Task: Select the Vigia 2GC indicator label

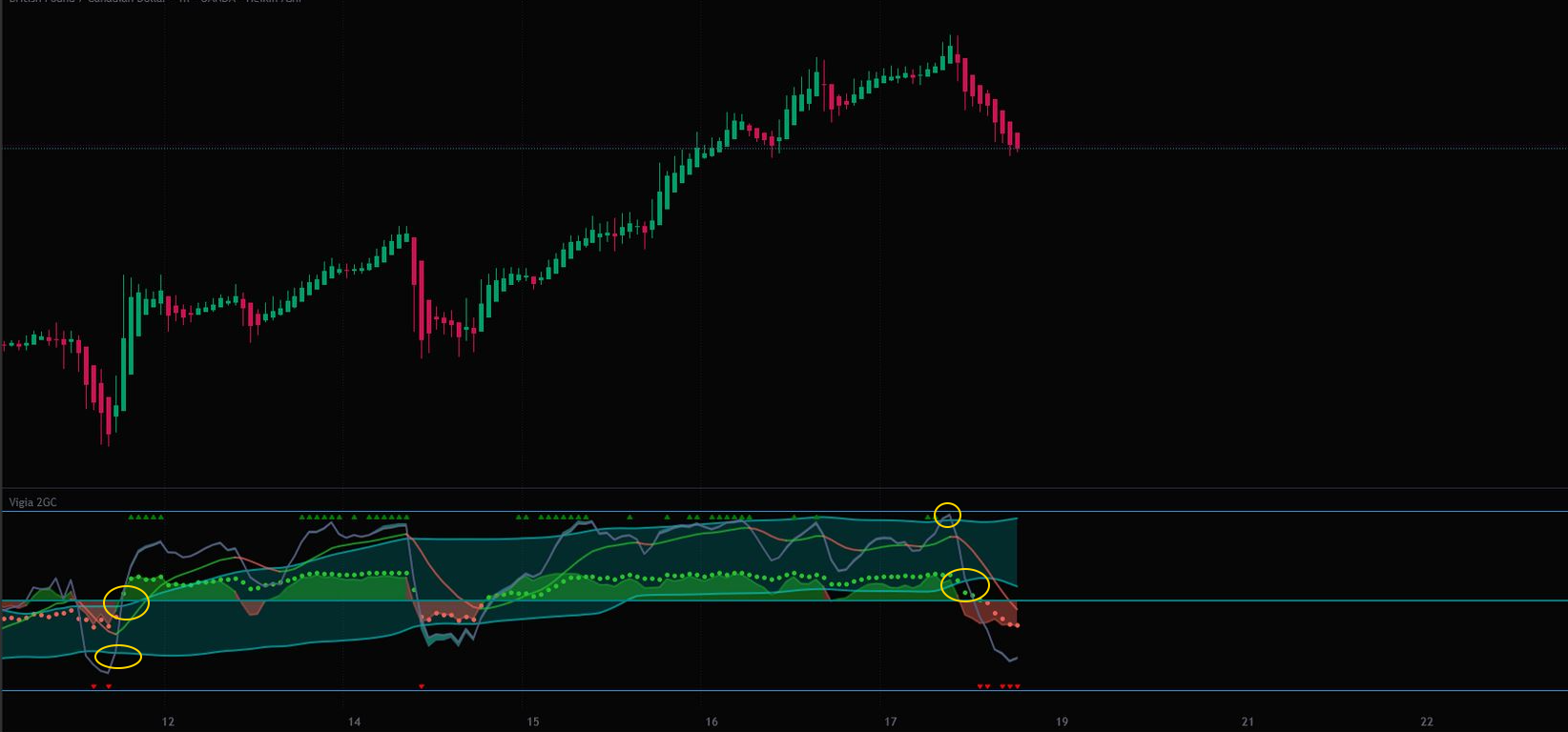Action: [33, 502]
